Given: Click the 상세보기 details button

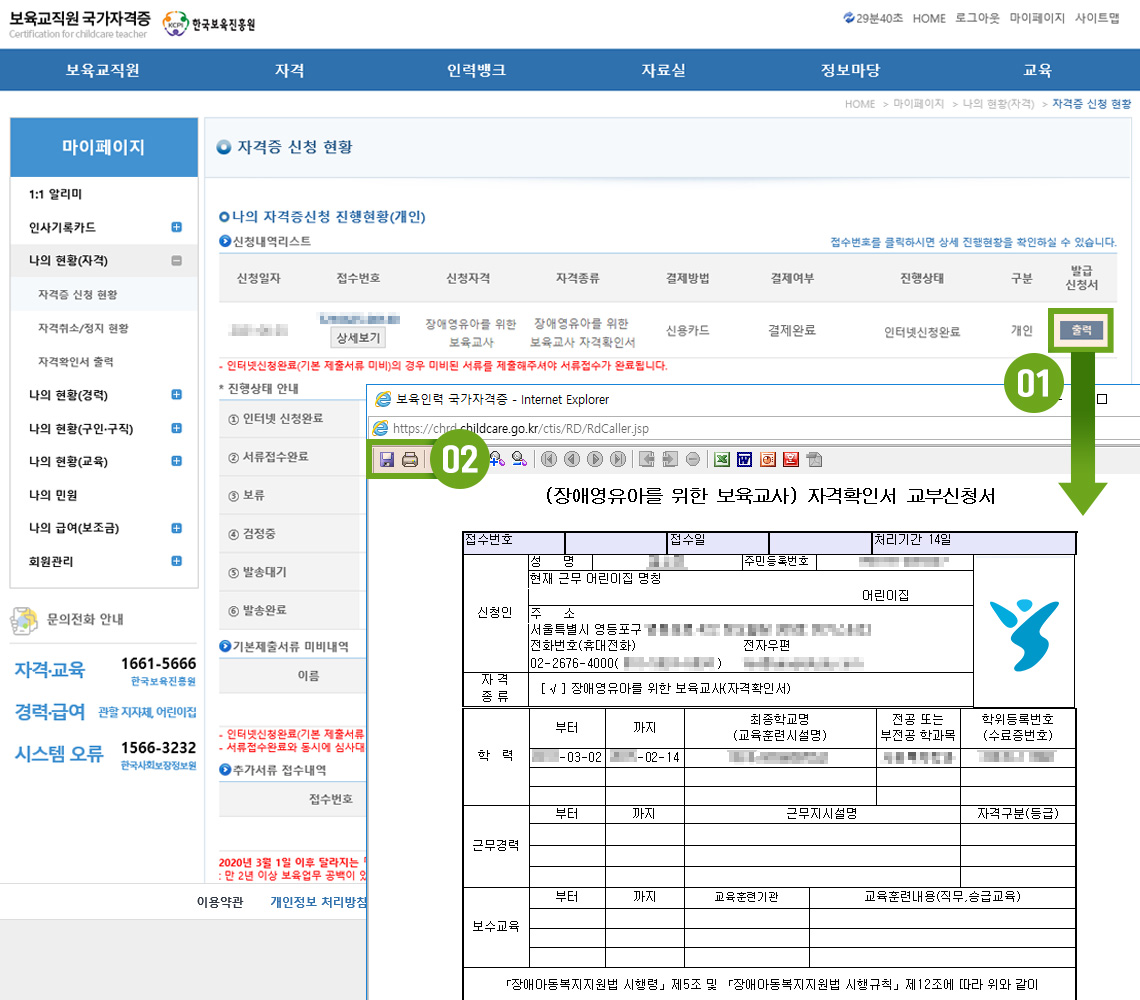Looking at the screenshot, I should click(x=357, y=338).
